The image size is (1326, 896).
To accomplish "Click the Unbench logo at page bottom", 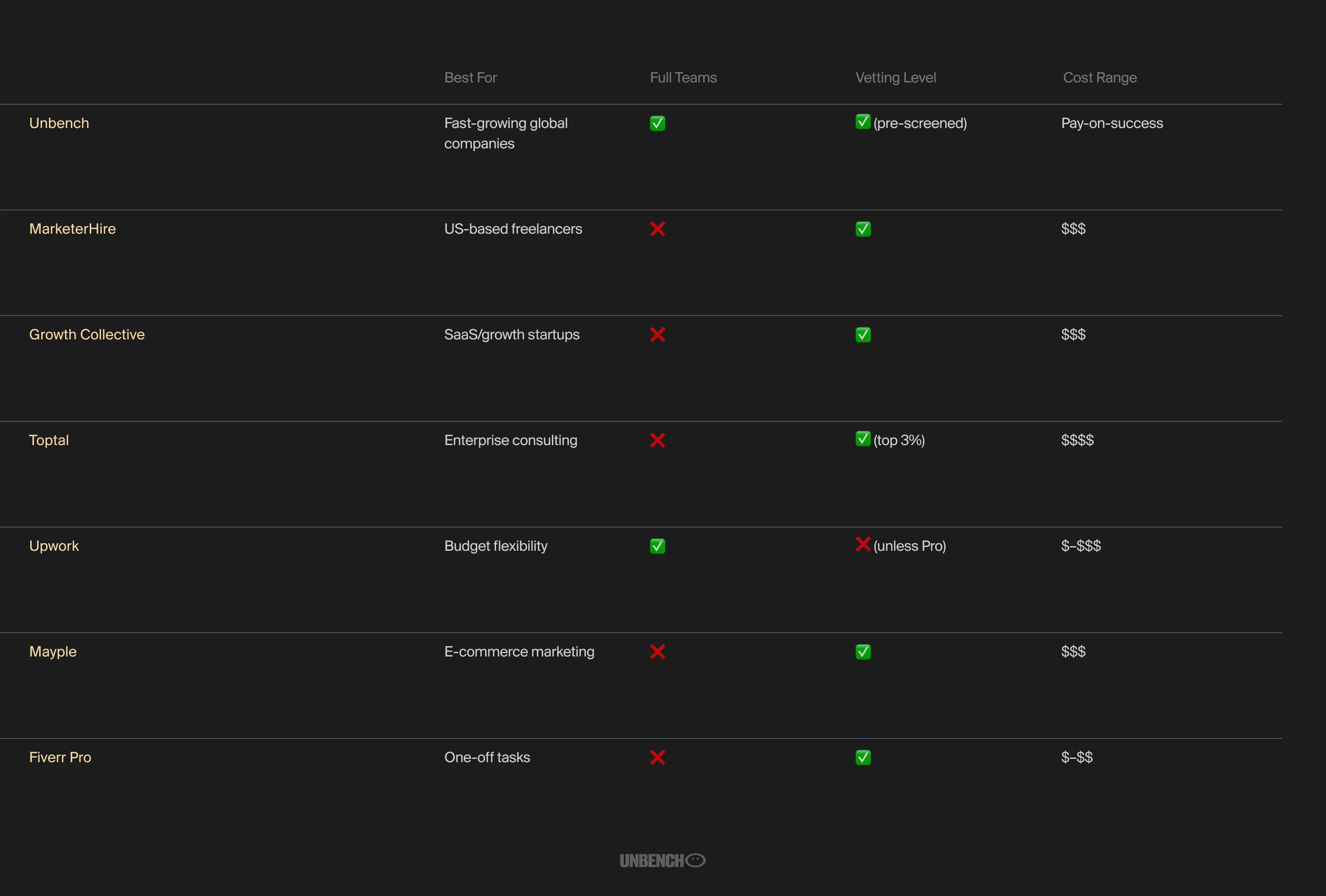I will (663, 860).
